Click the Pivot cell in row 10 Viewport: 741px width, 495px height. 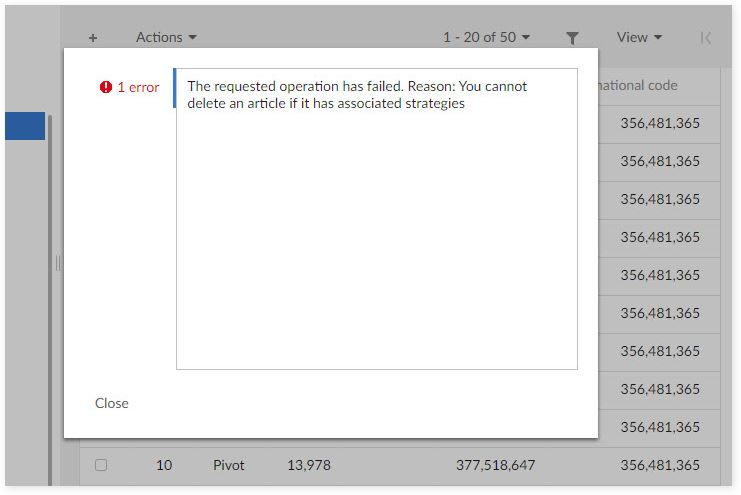[229, 465]
